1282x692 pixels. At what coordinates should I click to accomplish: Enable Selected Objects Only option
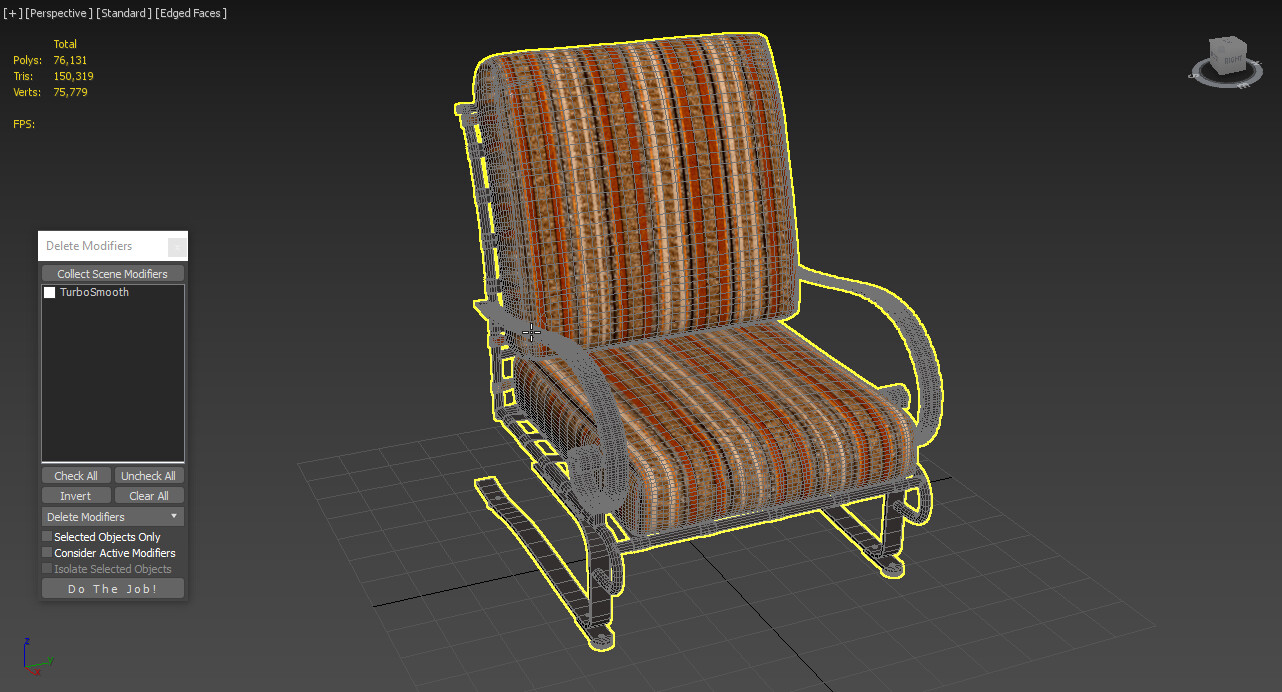(46, 536)
